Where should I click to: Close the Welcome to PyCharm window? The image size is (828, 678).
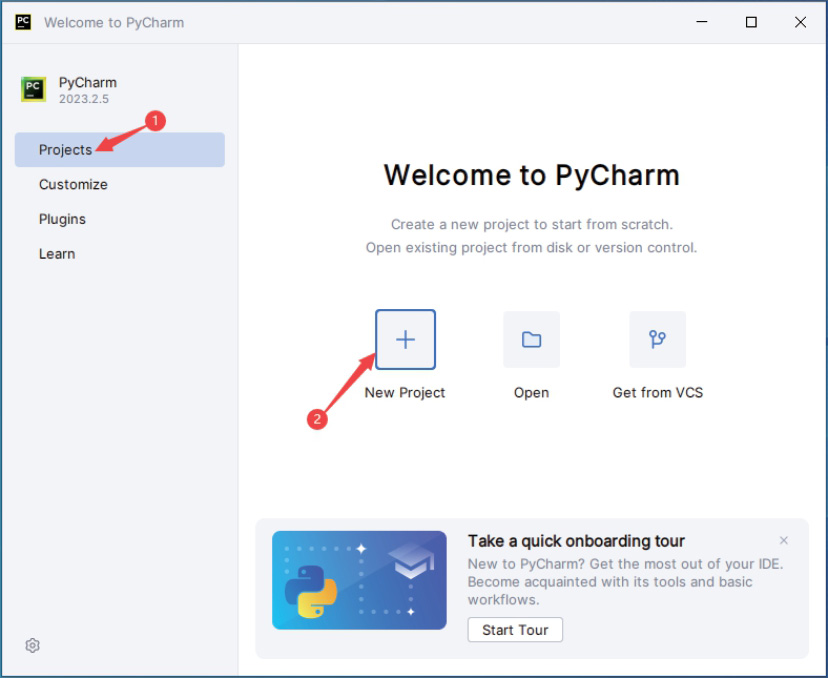tap(801, 22)
